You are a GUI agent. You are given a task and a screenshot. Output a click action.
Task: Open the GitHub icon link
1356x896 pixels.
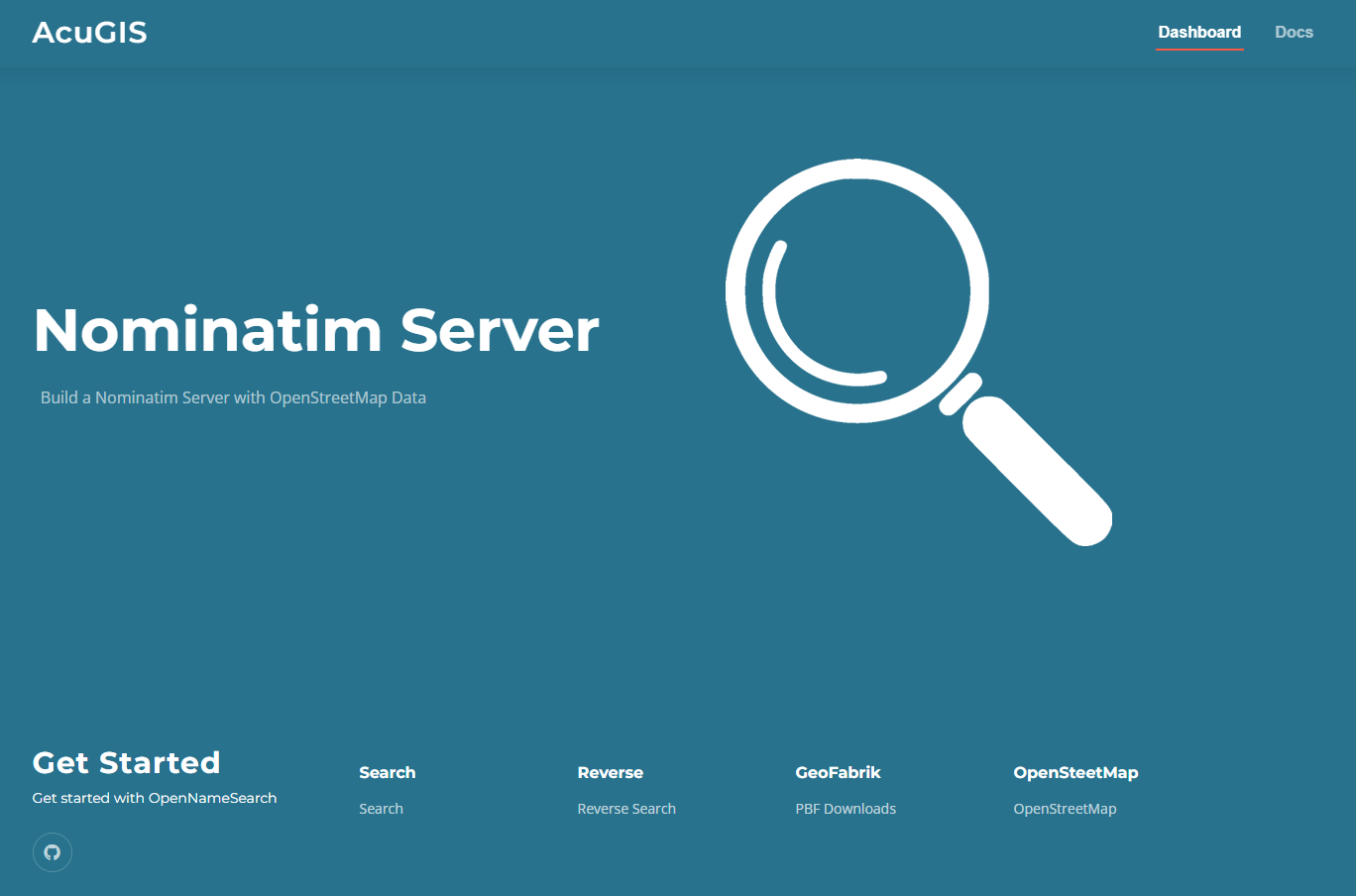pos(53,852)
